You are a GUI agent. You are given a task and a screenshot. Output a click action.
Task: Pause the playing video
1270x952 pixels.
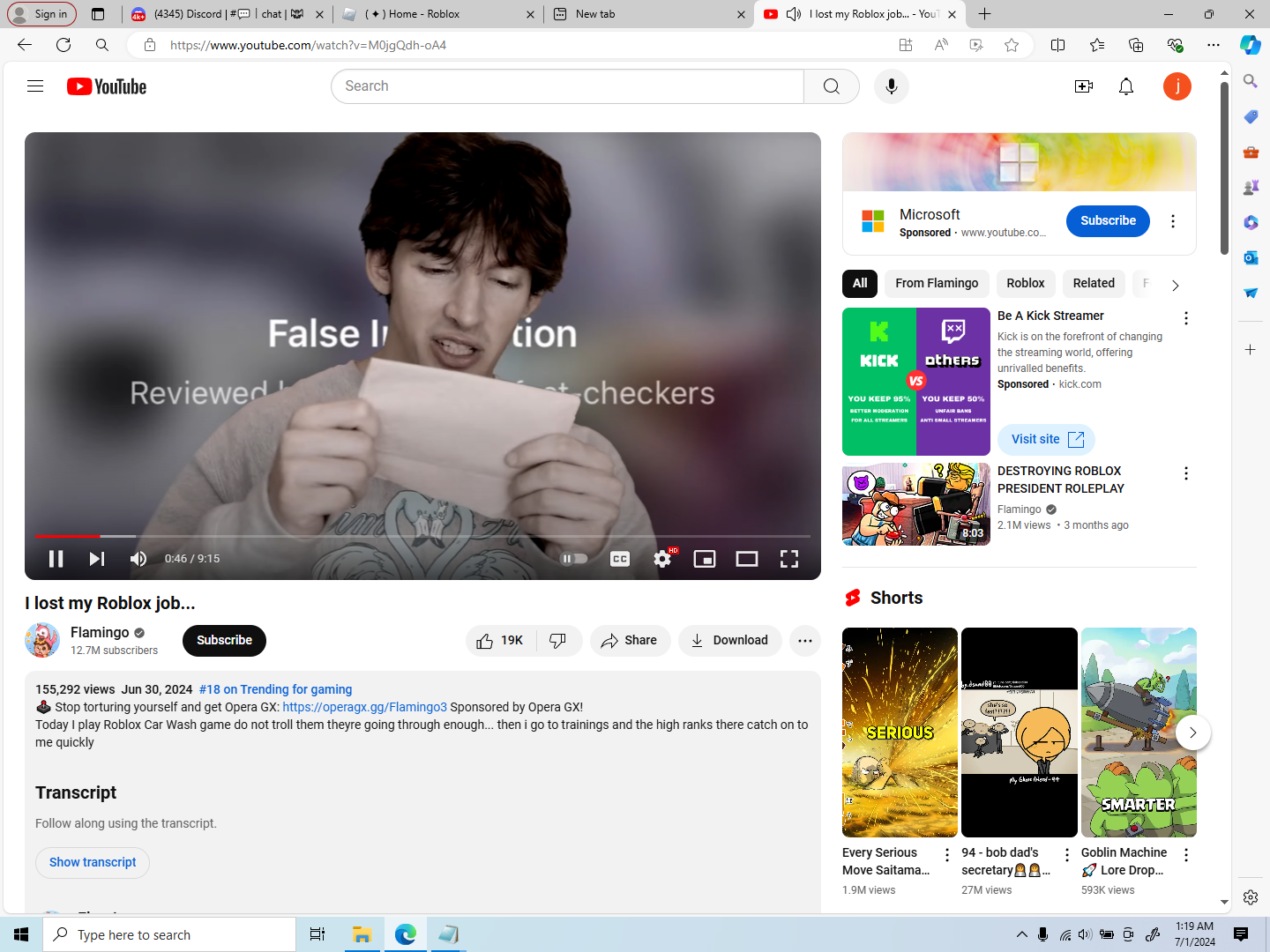[56, 559]
